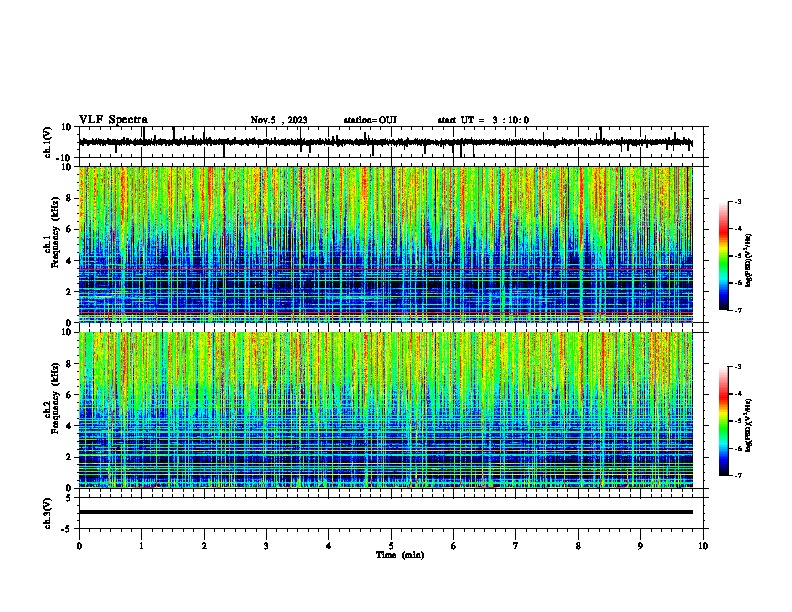Viewport: 792px width, 612px height.
Task: Click the "ch.1(V)" waveform axis label
Action: click(48, 142)
